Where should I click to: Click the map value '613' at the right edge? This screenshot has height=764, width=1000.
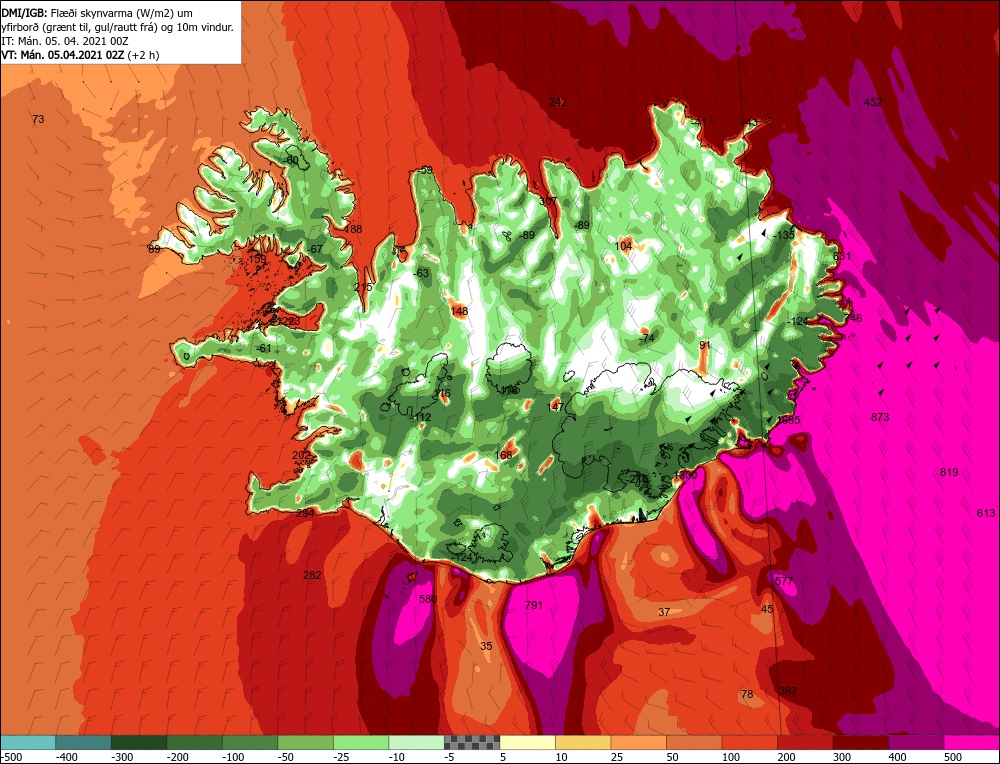986,513
